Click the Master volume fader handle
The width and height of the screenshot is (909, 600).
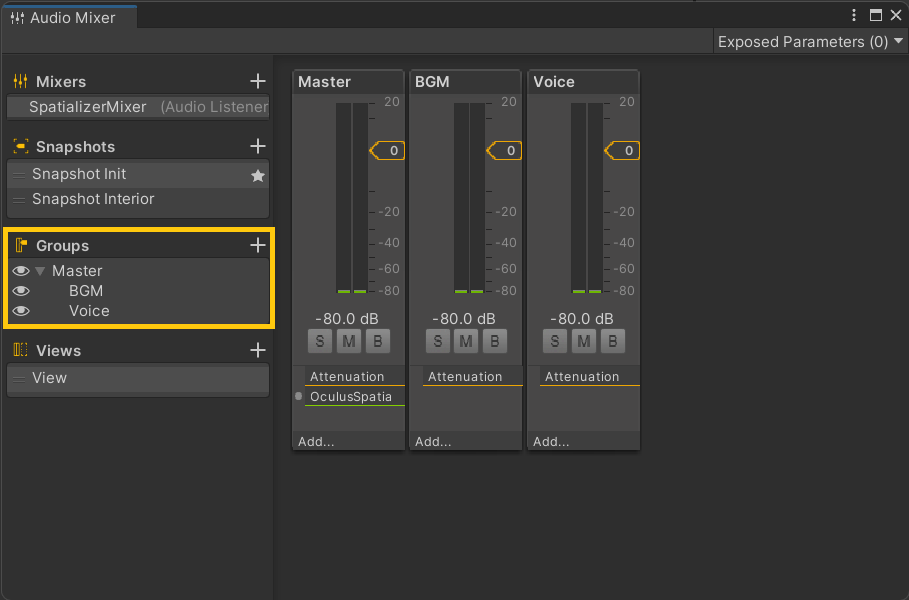387,151
